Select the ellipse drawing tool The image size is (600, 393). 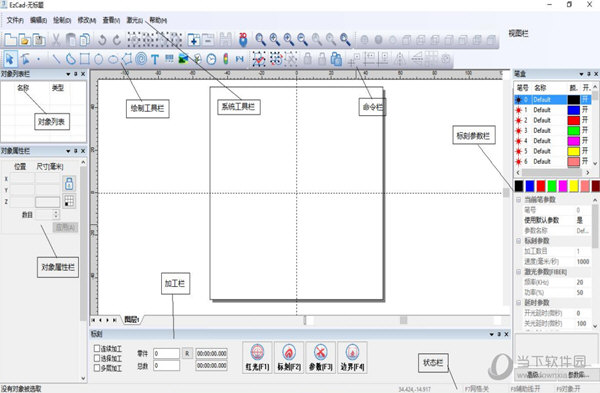(113, 59)
